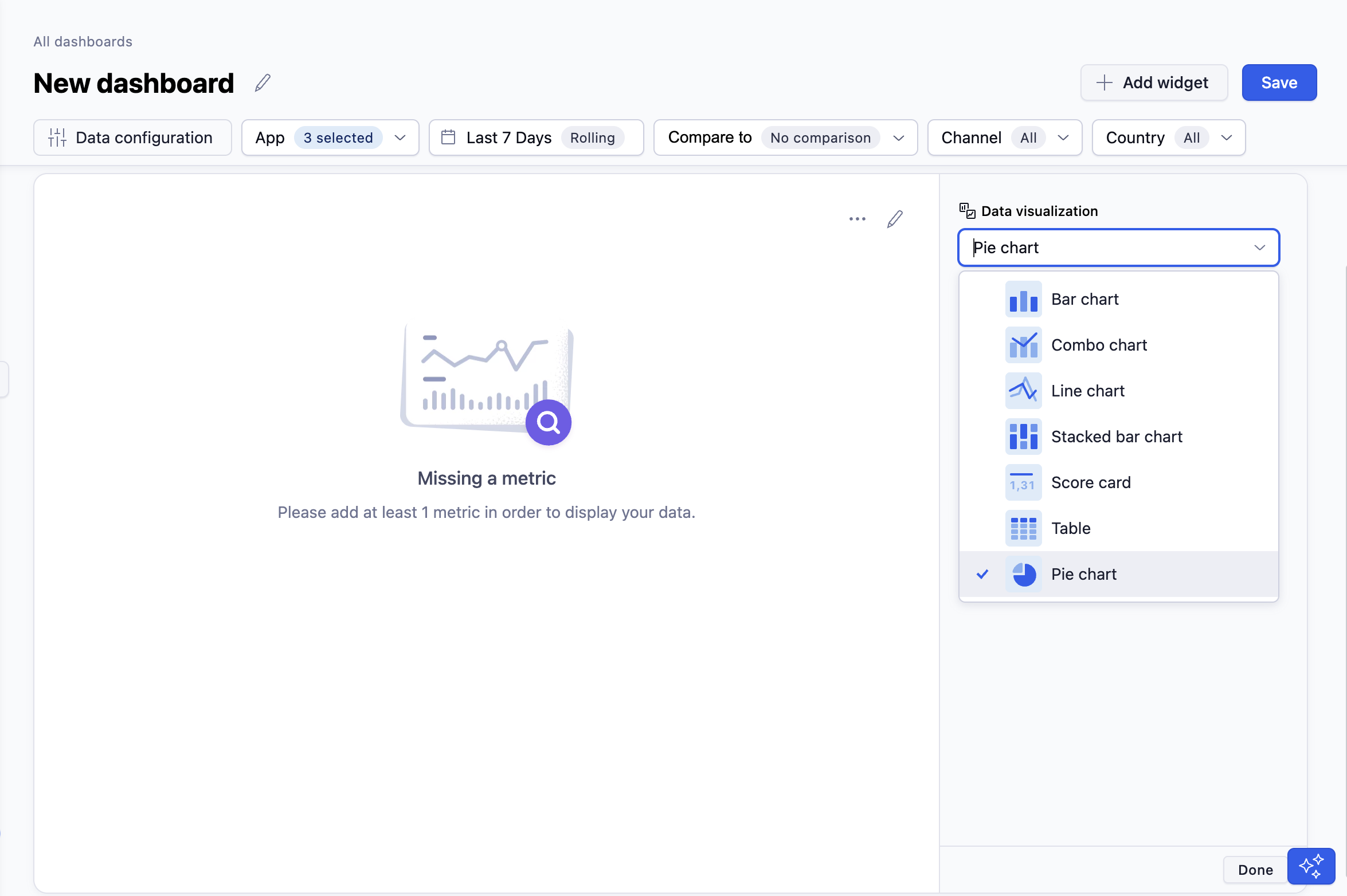Select the checked Pie chart option

[x=1083, y=574]
